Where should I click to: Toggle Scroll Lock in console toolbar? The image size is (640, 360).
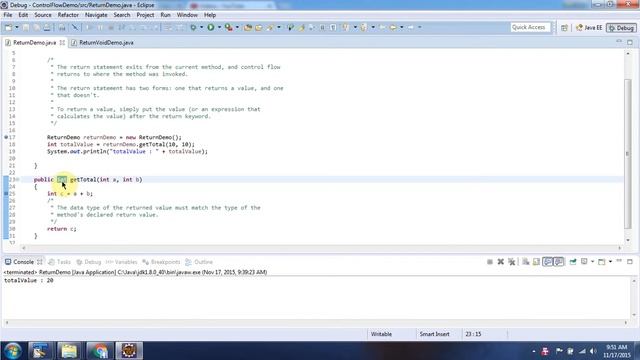pos(536,262)
